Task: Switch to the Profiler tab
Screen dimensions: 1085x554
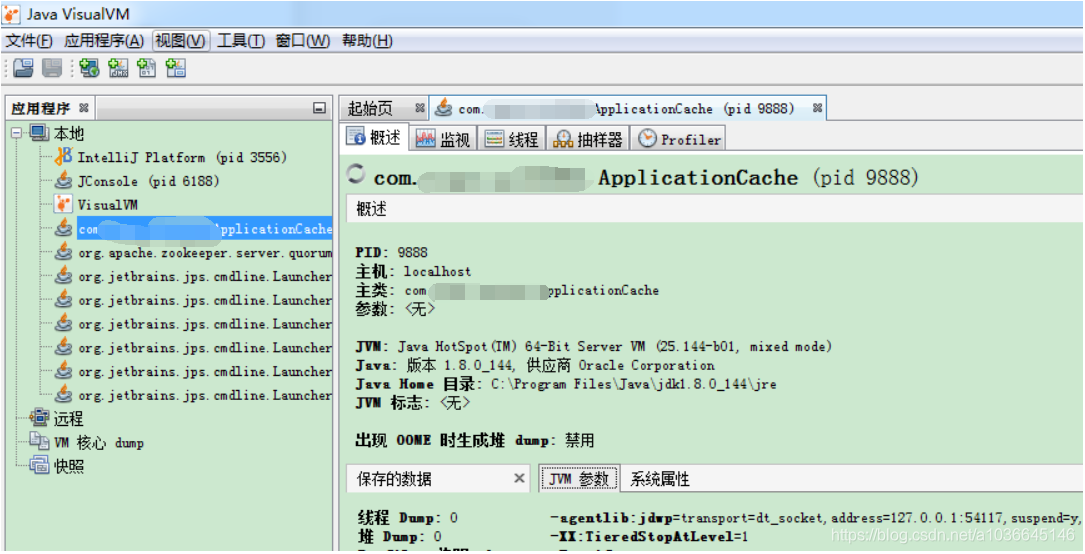Action: click(x=679, y=139)
